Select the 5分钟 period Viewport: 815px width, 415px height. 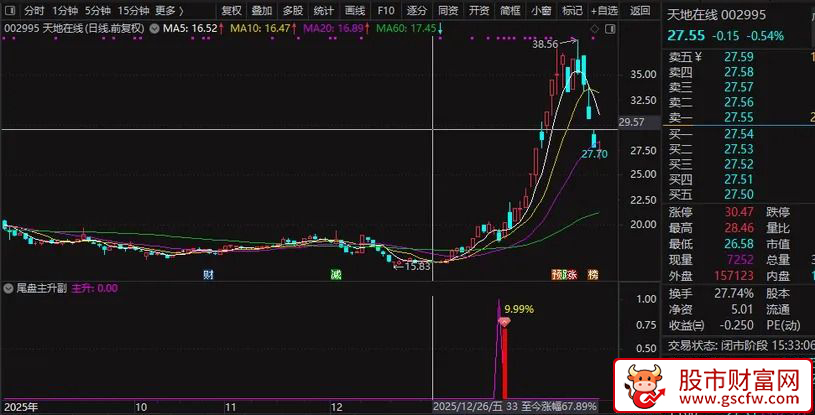(x=98, y=10)
